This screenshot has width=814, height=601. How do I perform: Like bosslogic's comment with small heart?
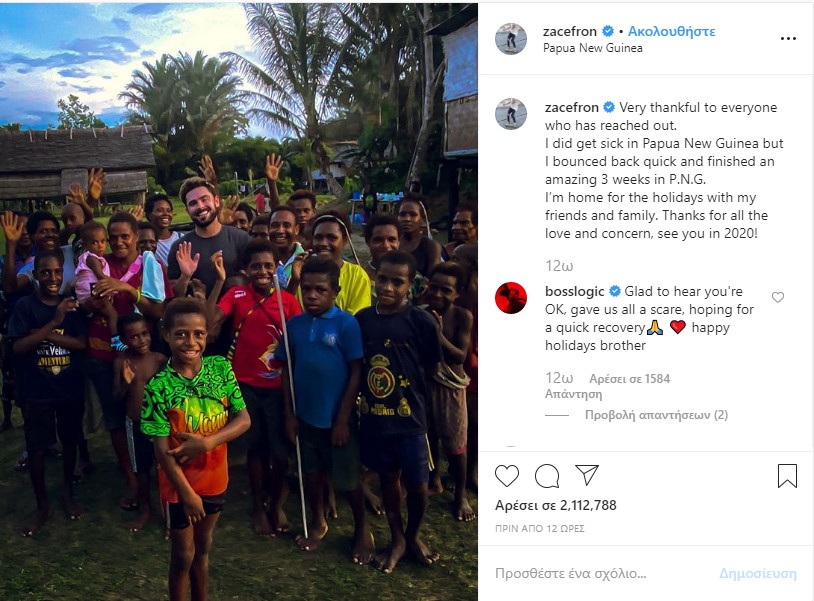(778, 297)
